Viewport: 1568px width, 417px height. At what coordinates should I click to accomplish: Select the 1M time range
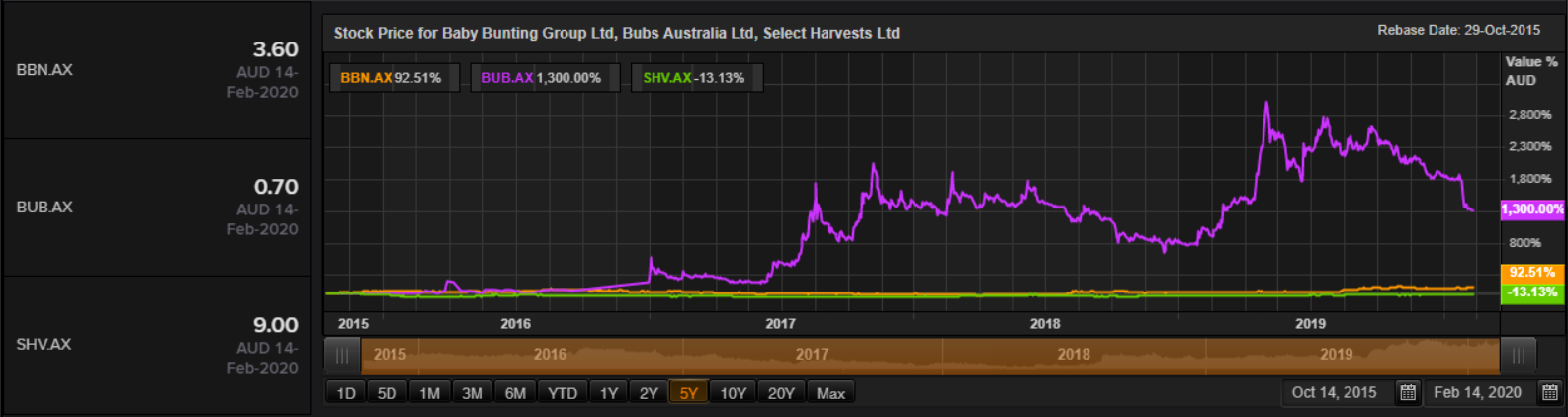tap(429, 393)
